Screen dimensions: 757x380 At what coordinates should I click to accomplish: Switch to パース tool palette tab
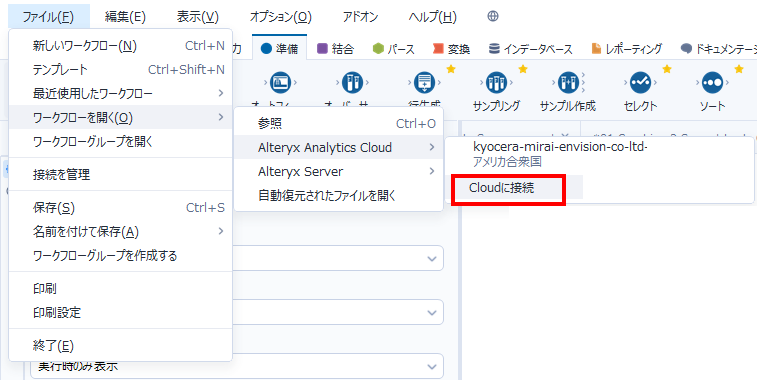click(393, 48)
